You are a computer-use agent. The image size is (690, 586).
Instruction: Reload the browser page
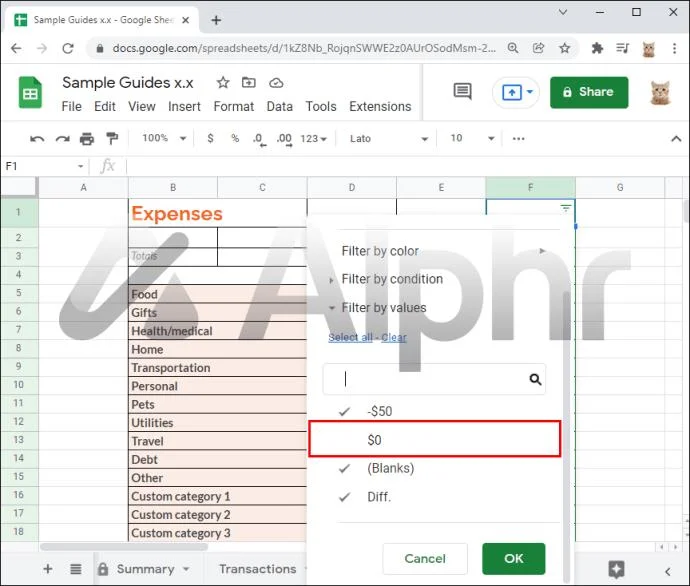tap(68, 48)
